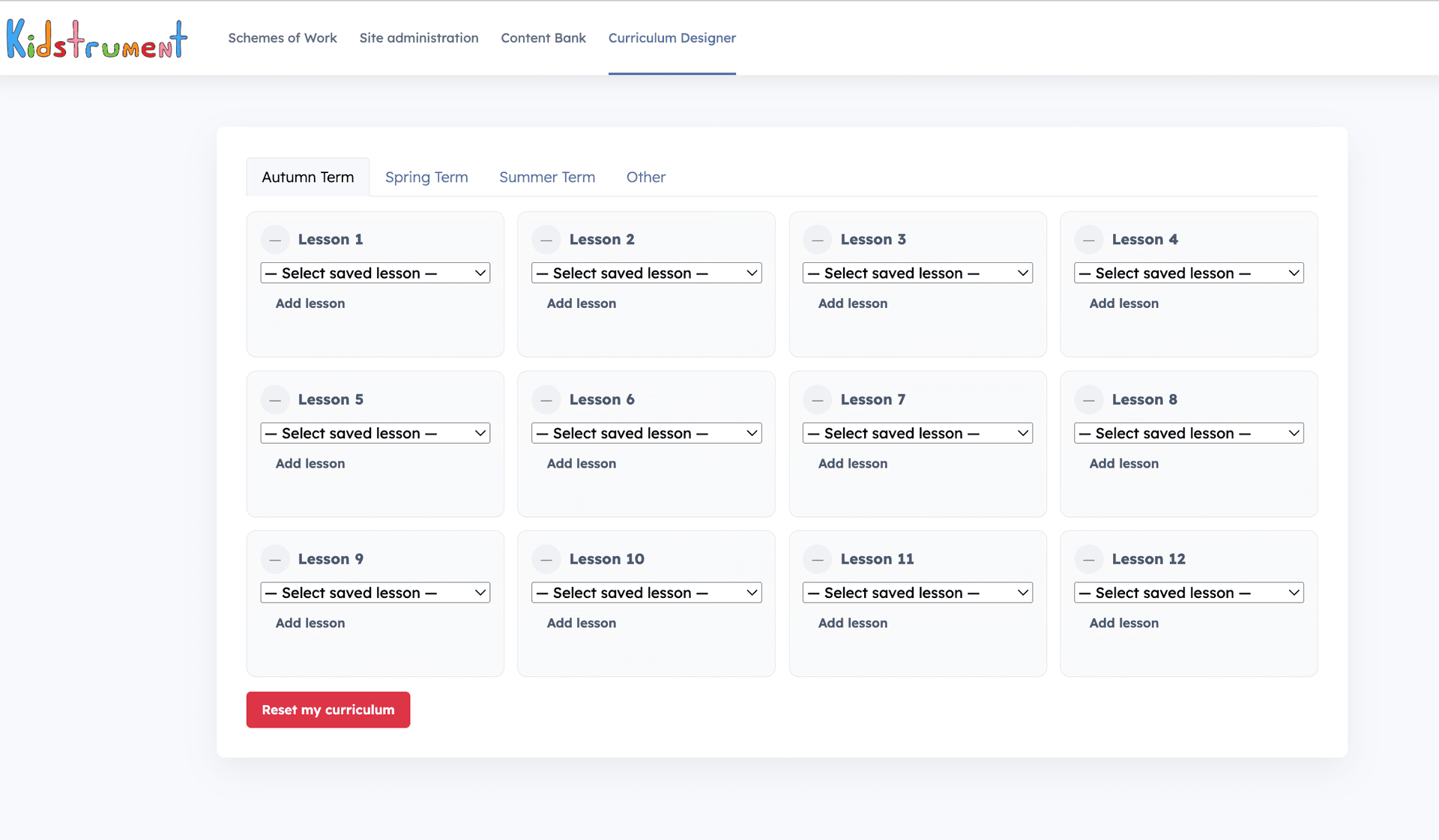Click the minus icon beside Lesson 3
The height and width of the screenshot is (840, 1439).
click(x=818, y=240)
